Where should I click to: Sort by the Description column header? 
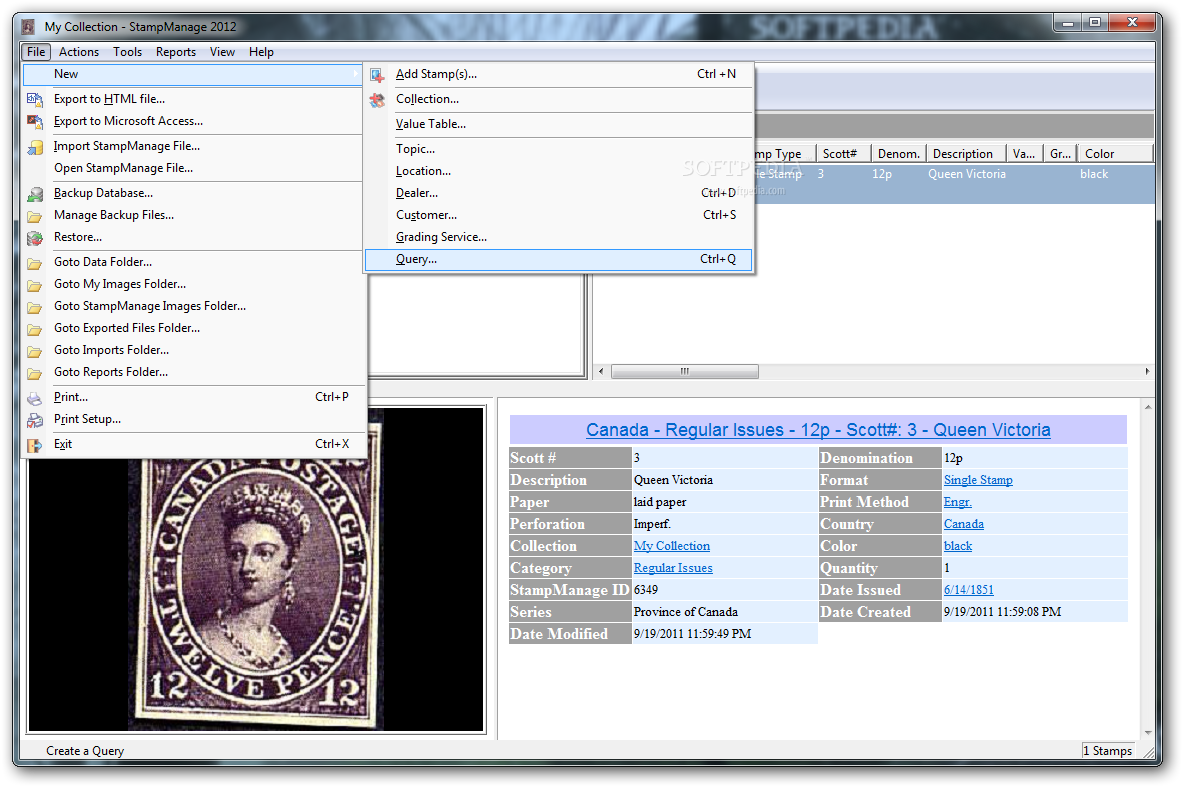(966, 153)
